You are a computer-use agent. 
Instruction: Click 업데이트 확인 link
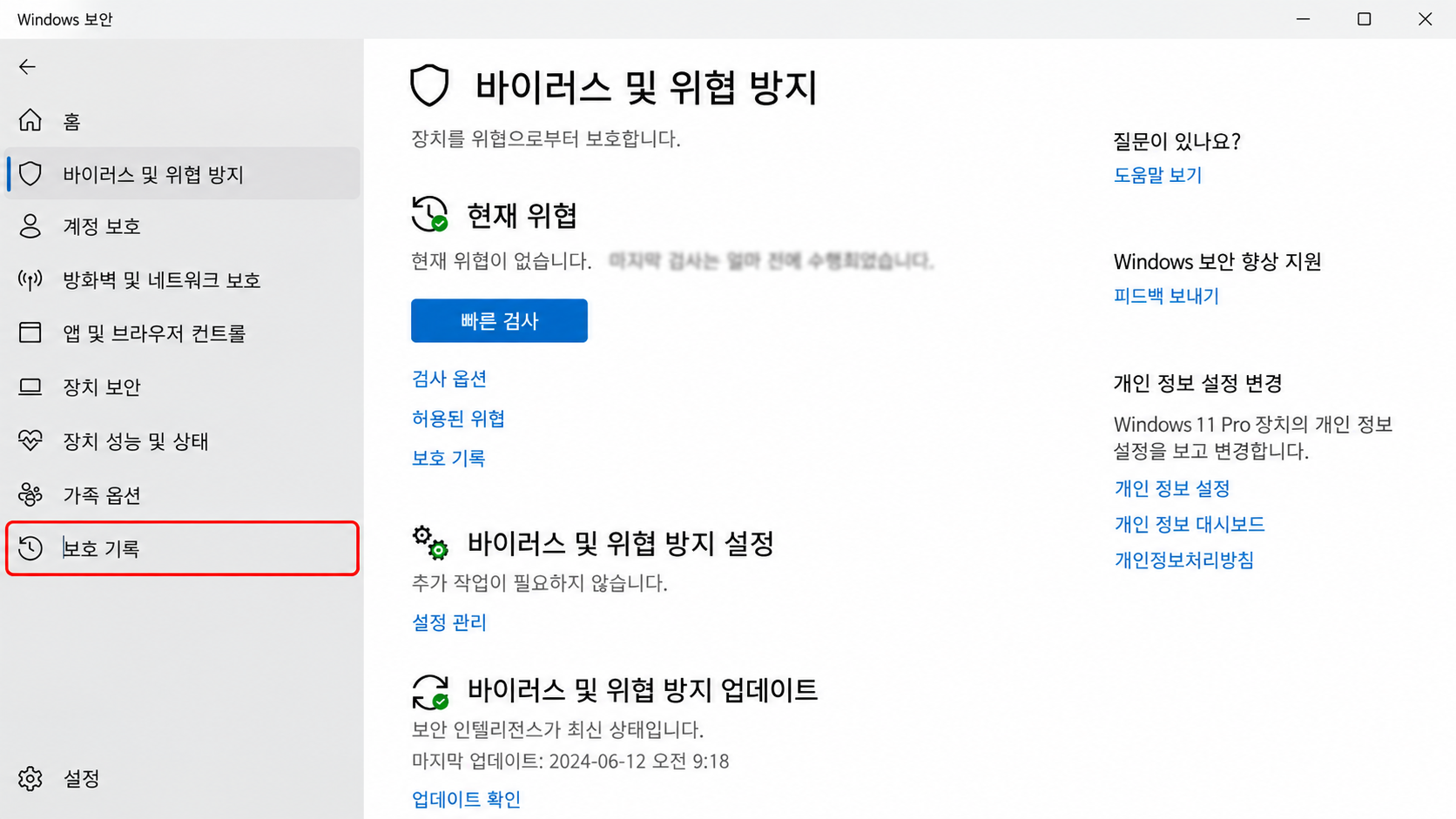[x=466, y=799]
